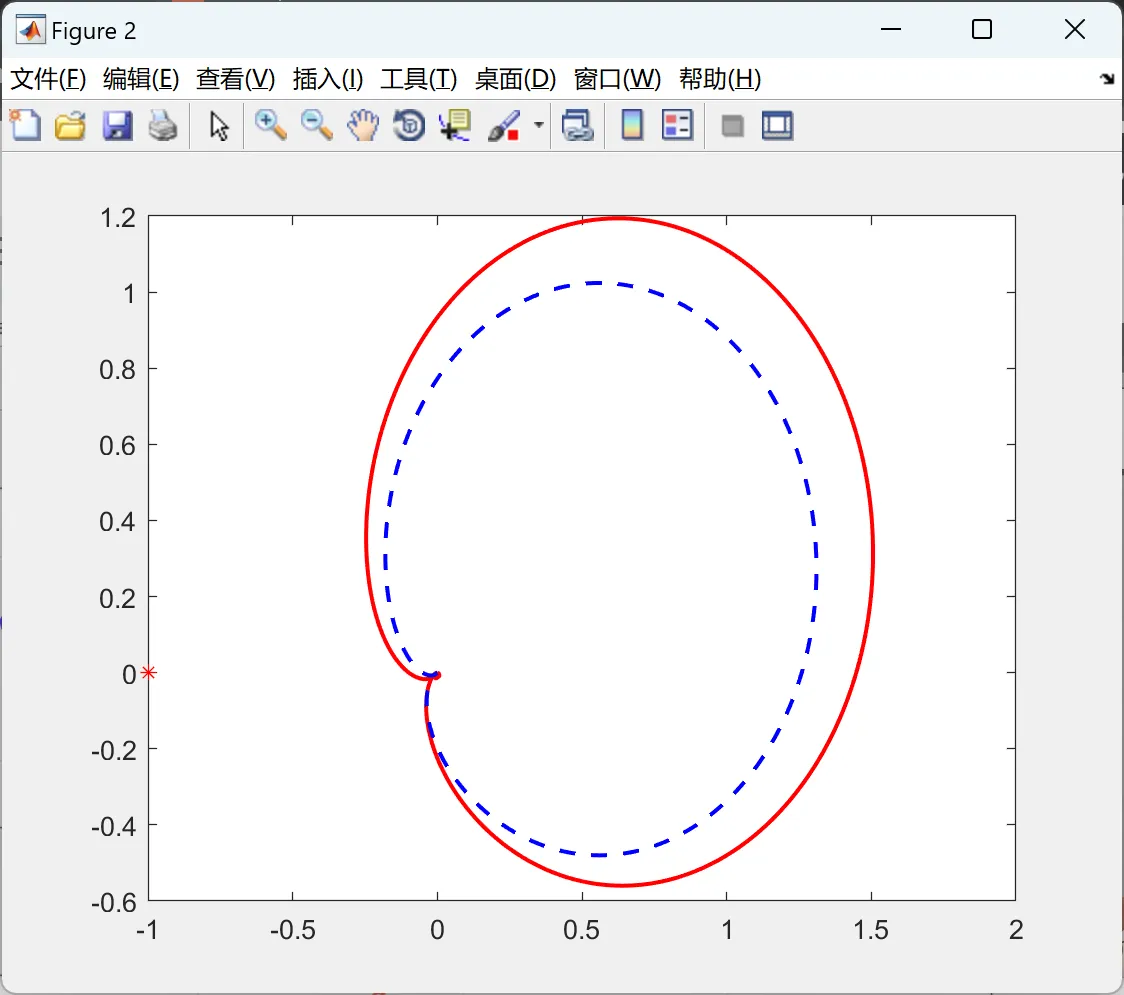Click the red asterisk marker at -1
The image size is (1124, 995).
(149, 673)
